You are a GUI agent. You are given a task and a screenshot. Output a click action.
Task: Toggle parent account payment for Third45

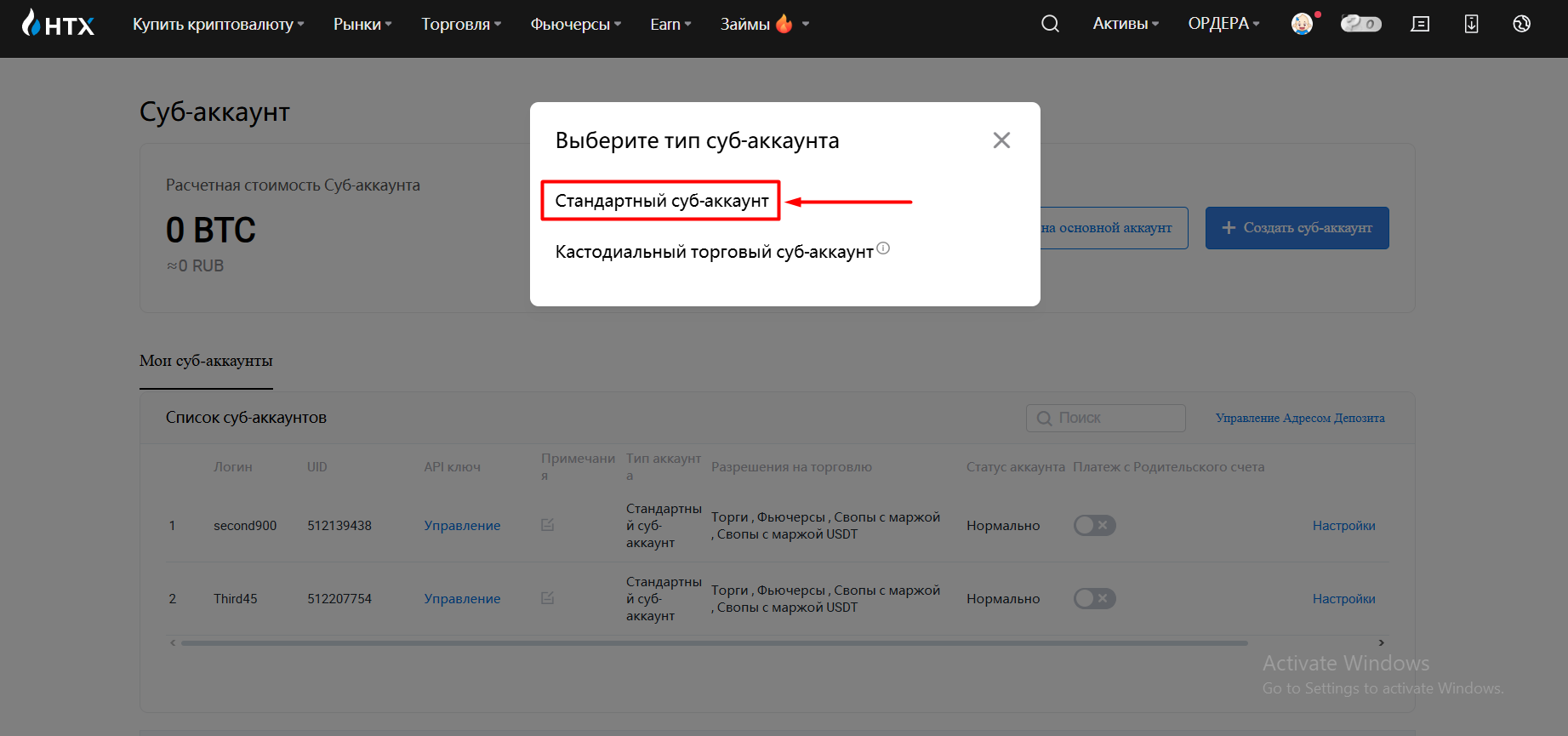pyautogui.click(x=1094, y=598)
